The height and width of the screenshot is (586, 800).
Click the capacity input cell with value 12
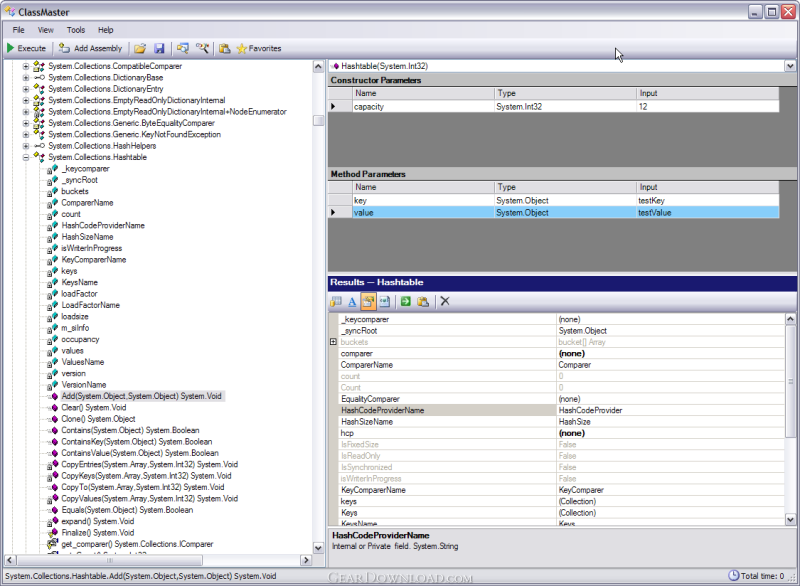point(708,107)
